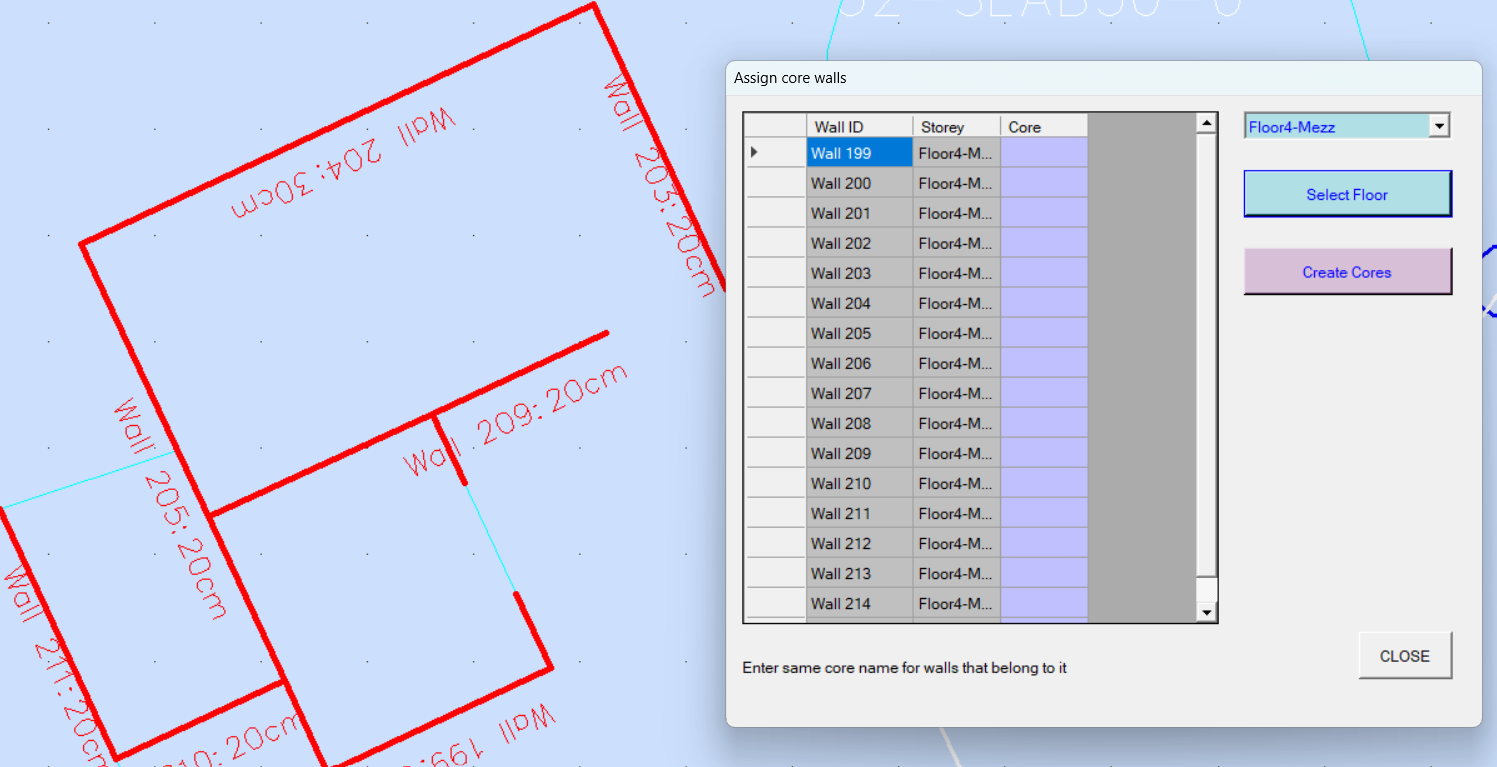Click the Wall ID column header

859,126
